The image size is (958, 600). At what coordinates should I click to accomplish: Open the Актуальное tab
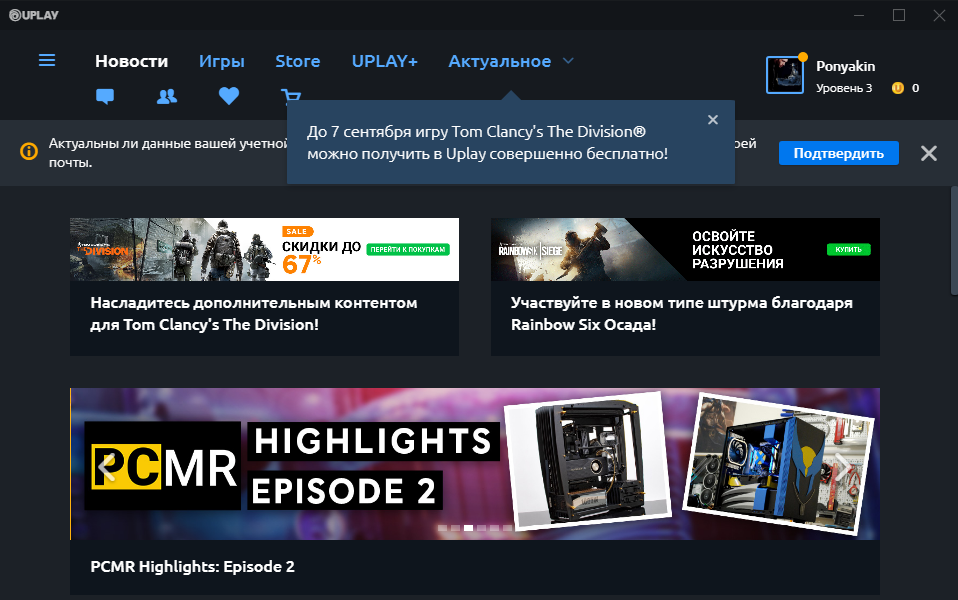[x=500, y=61]
